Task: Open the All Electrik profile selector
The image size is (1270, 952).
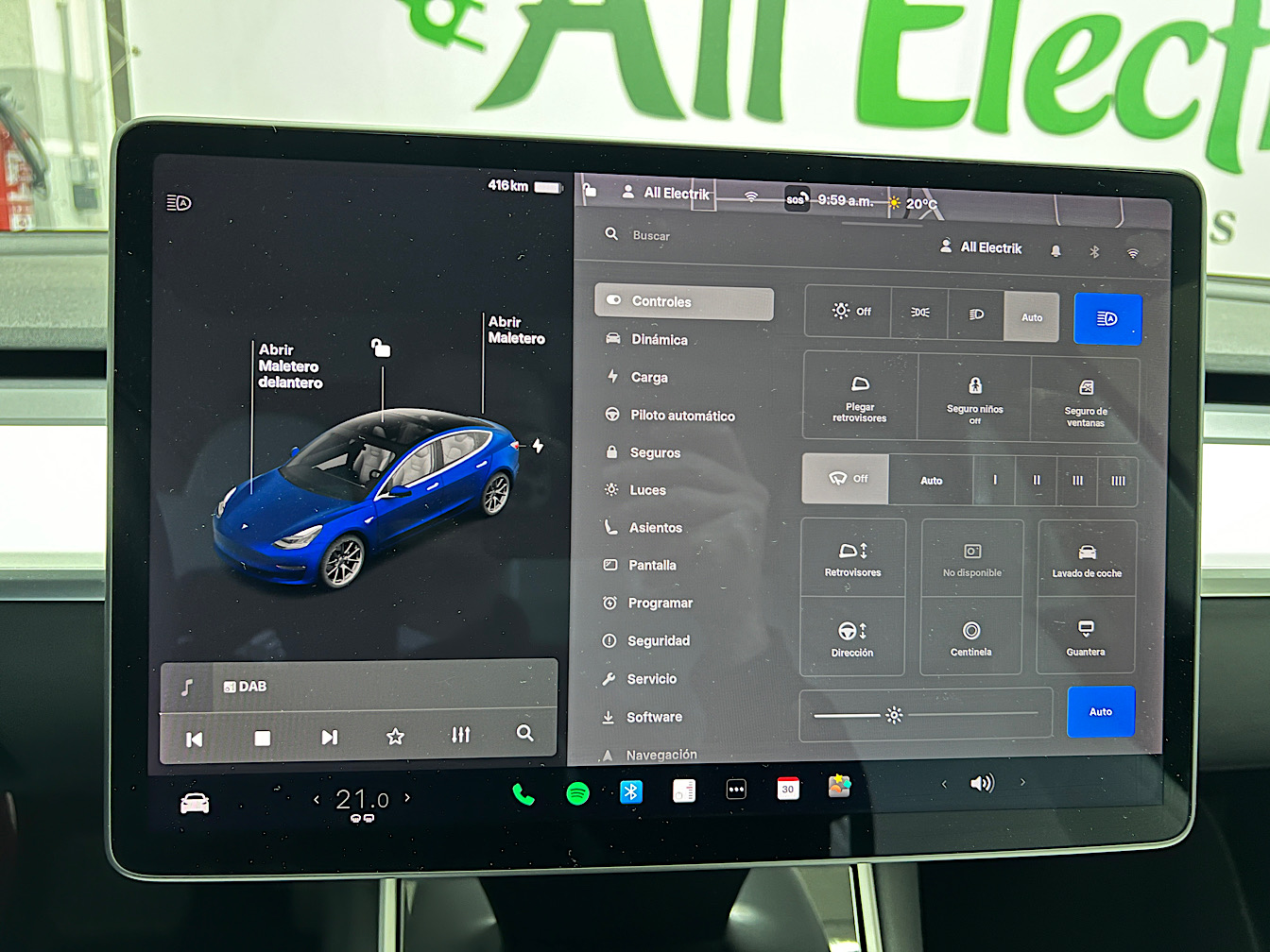Action: point(981,246)
